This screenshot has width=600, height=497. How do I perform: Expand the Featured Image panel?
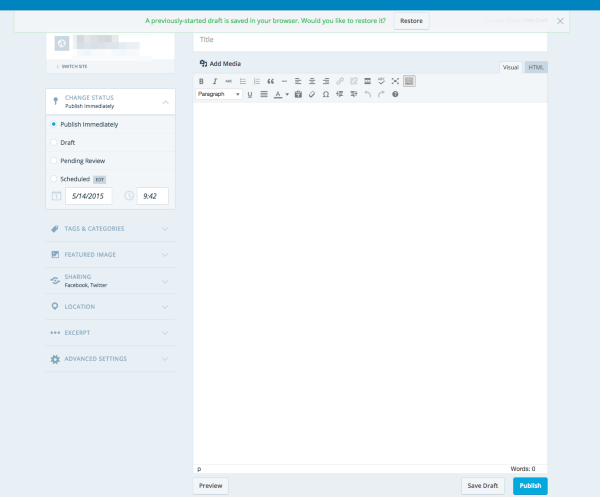coord(110,254)
